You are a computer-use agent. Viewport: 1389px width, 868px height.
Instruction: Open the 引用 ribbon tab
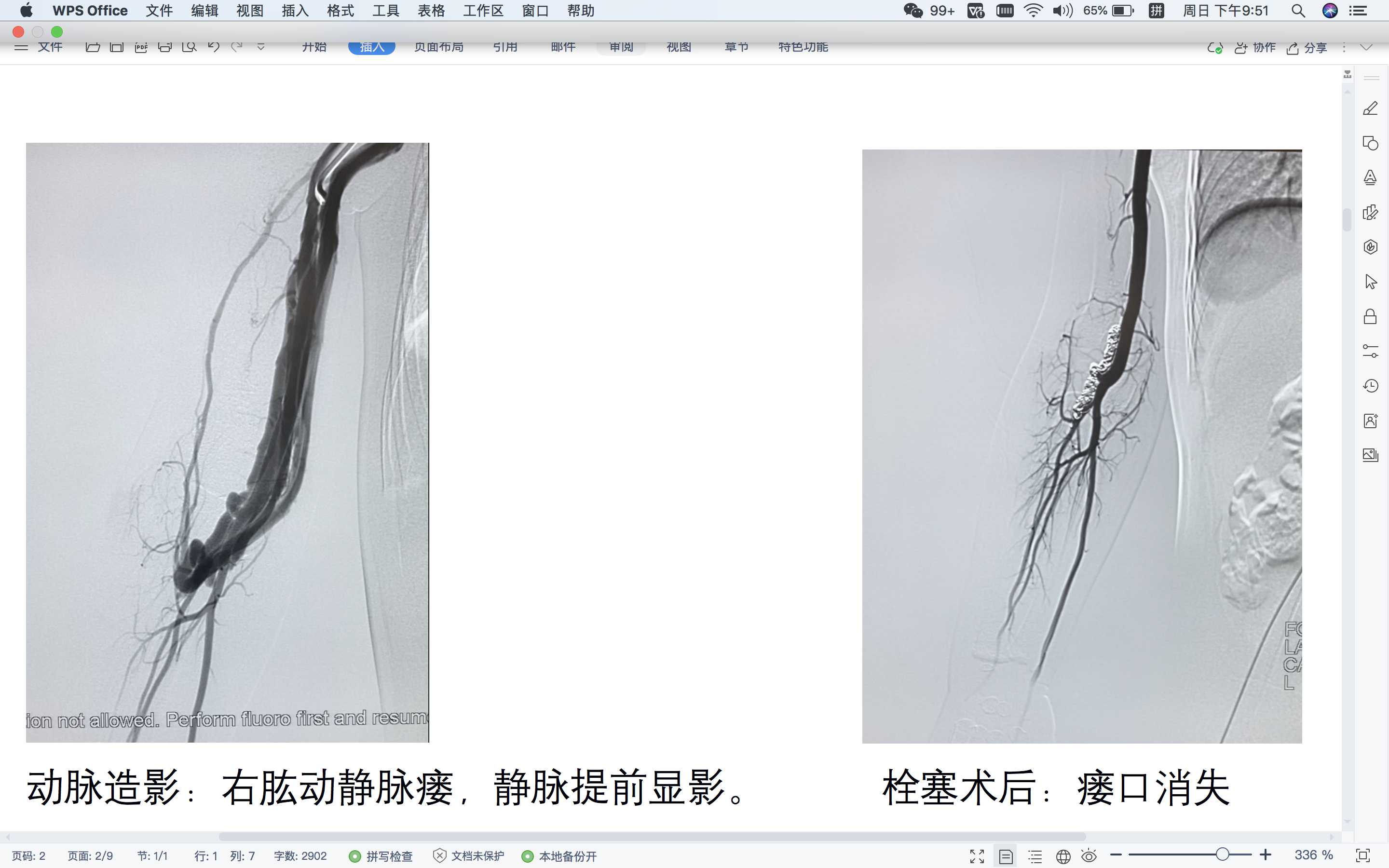point(505,47)
